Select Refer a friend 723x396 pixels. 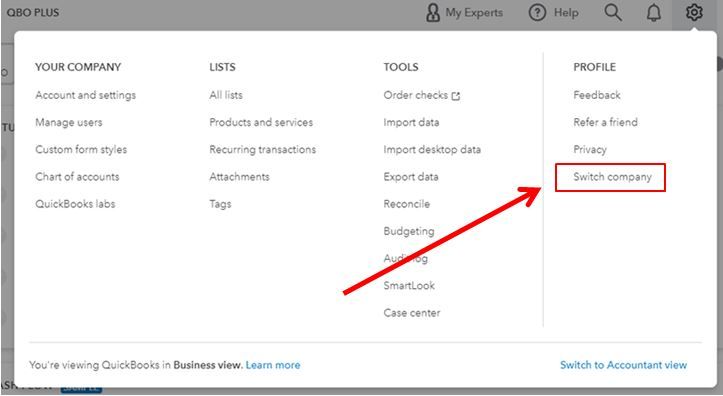click(x=605, y=122)
